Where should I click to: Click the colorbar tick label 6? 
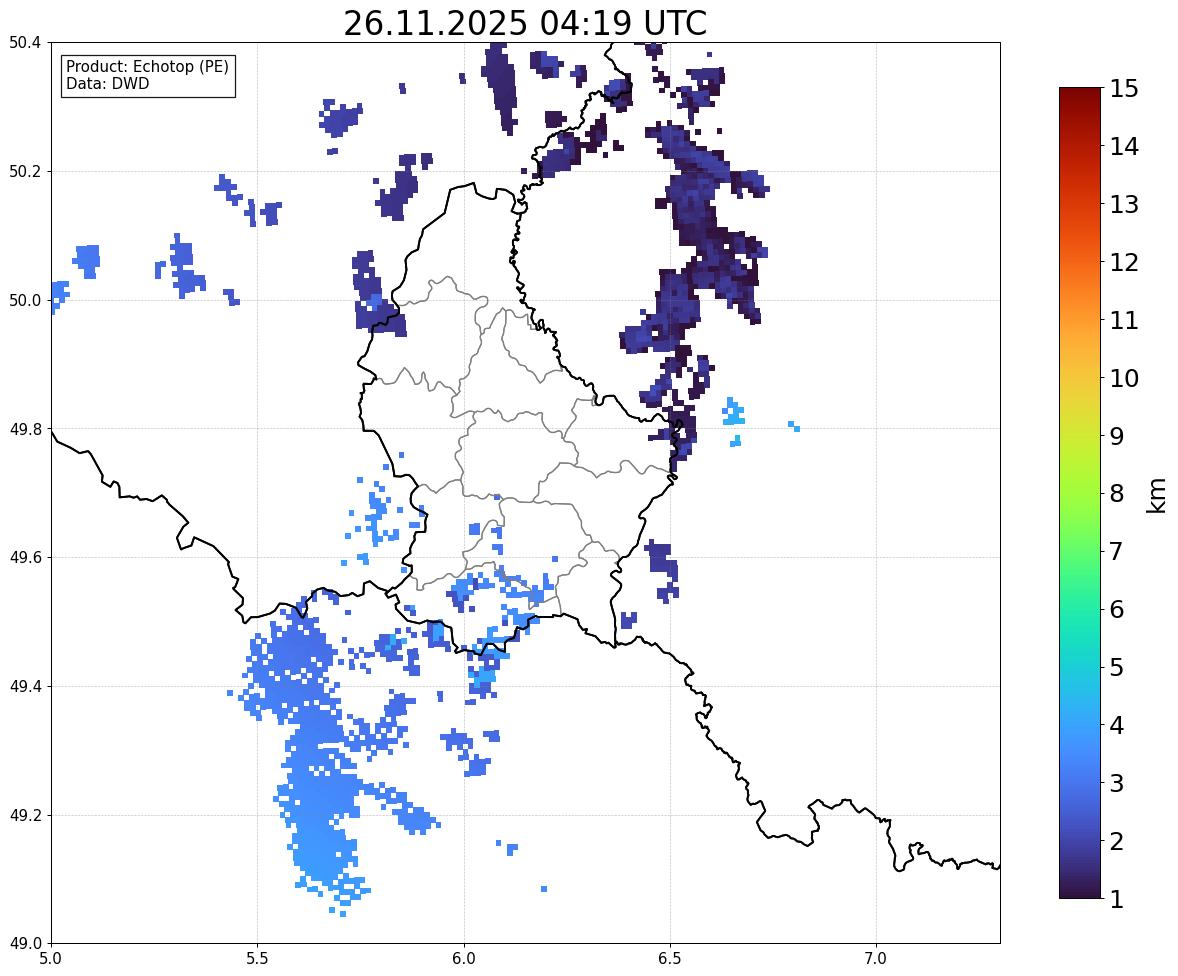(1117, 609)
